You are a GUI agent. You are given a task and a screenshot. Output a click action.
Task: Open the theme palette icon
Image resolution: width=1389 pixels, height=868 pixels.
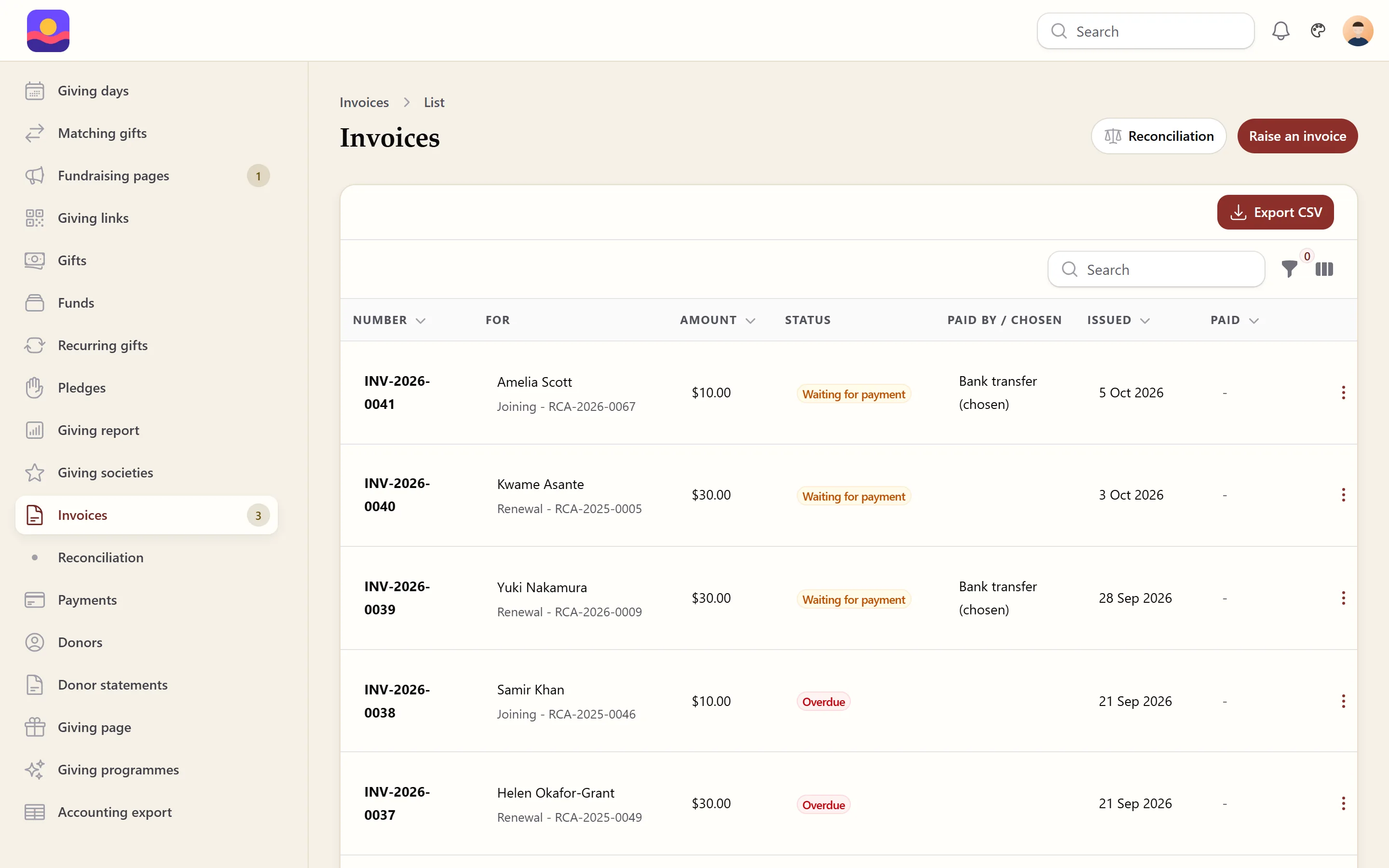[1318, 30]
